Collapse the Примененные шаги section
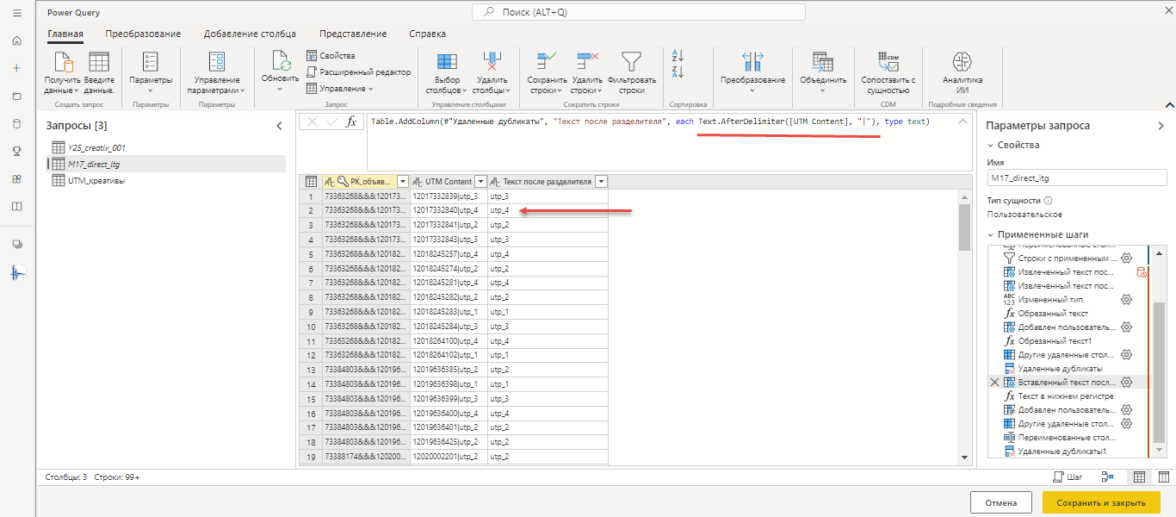This screenshot has height=517, width=1176. point(992,235)
